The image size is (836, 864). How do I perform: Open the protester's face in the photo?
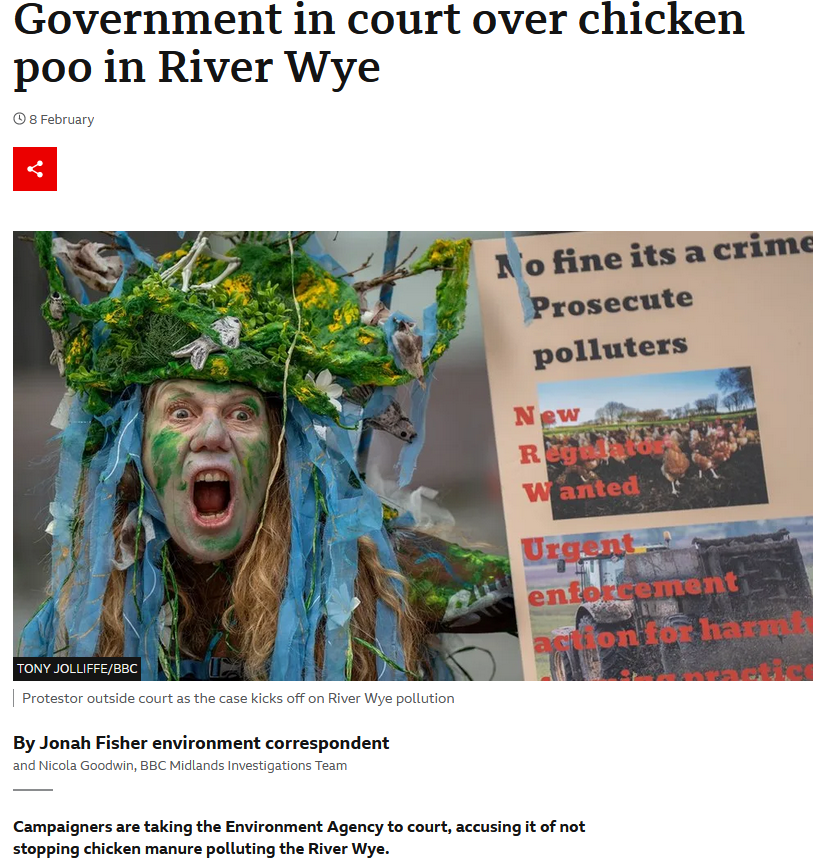coord(206,466)
